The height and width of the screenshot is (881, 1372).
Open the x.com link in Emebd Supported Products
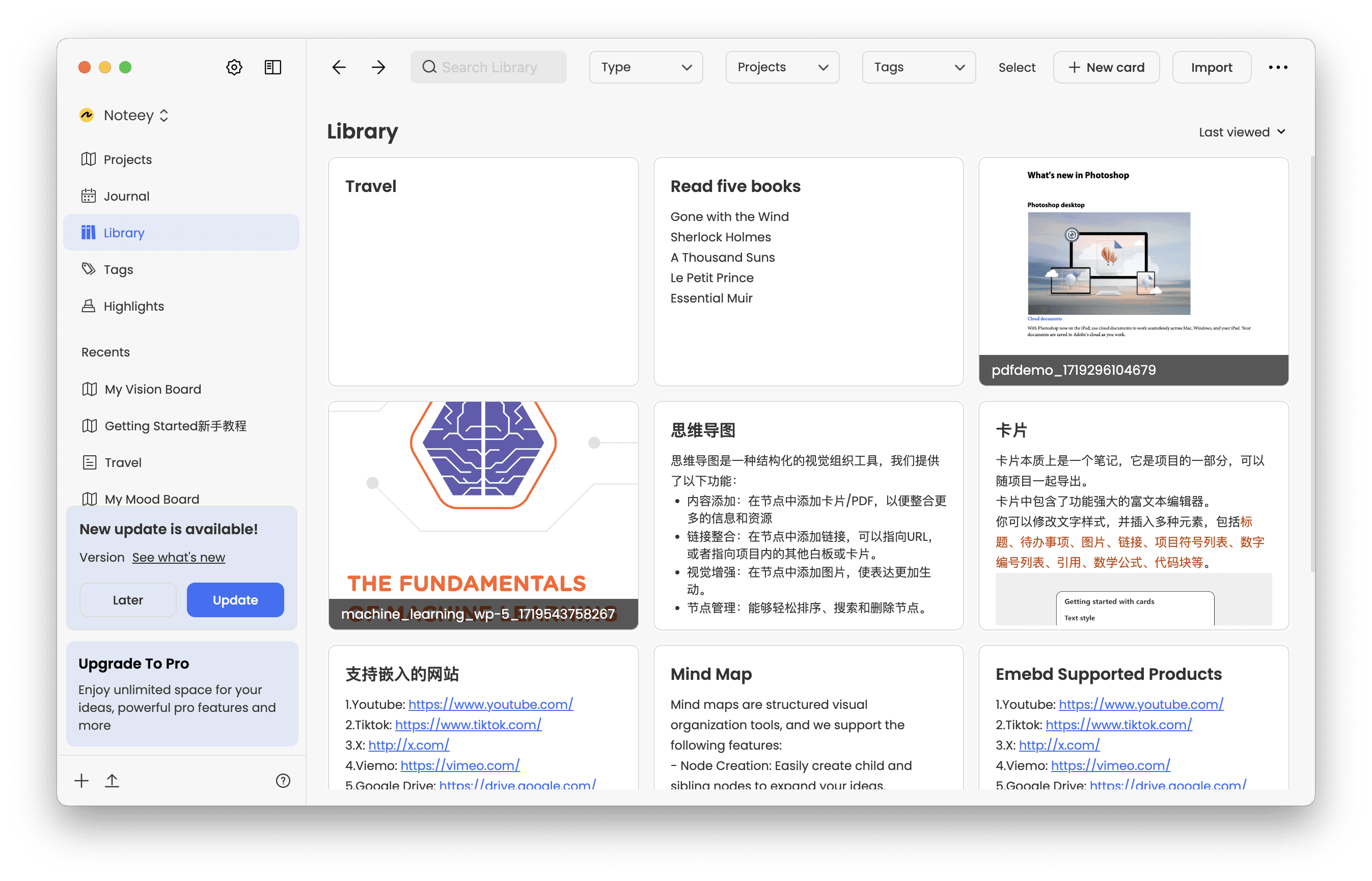click(x=1059, y=745)
